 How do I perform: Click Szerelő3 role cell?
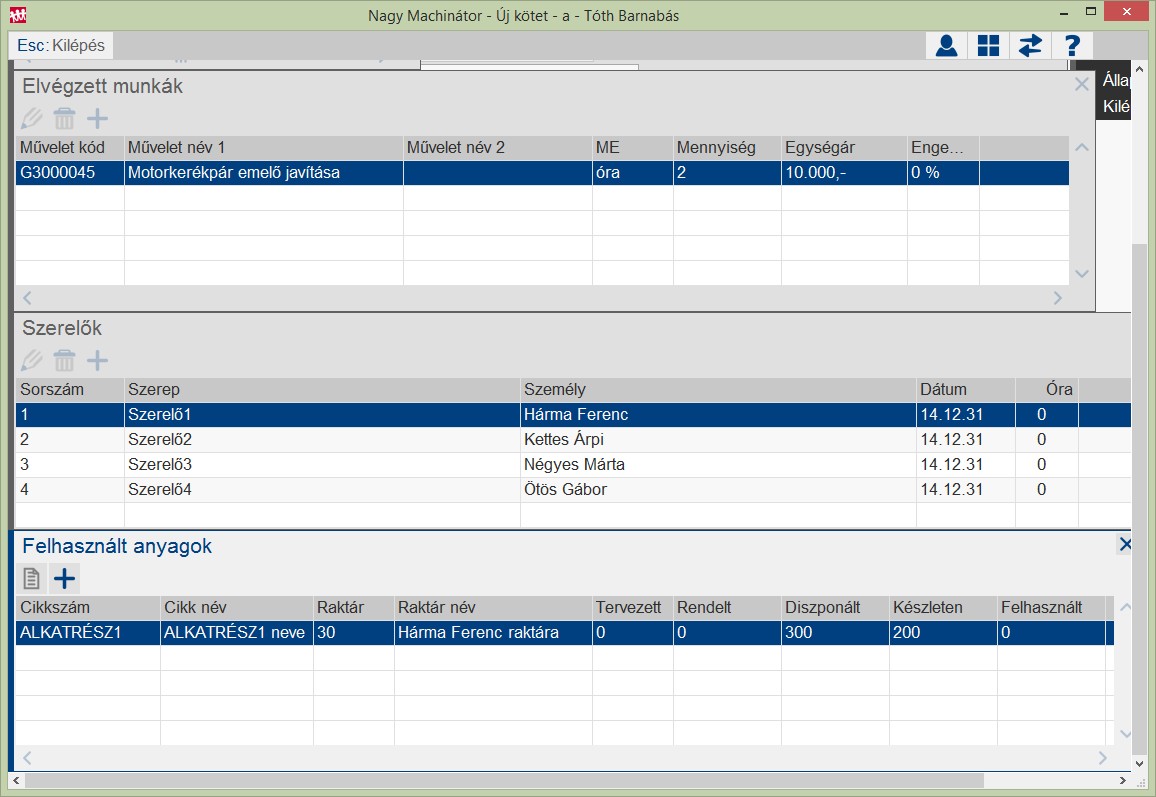click(322, 464)
